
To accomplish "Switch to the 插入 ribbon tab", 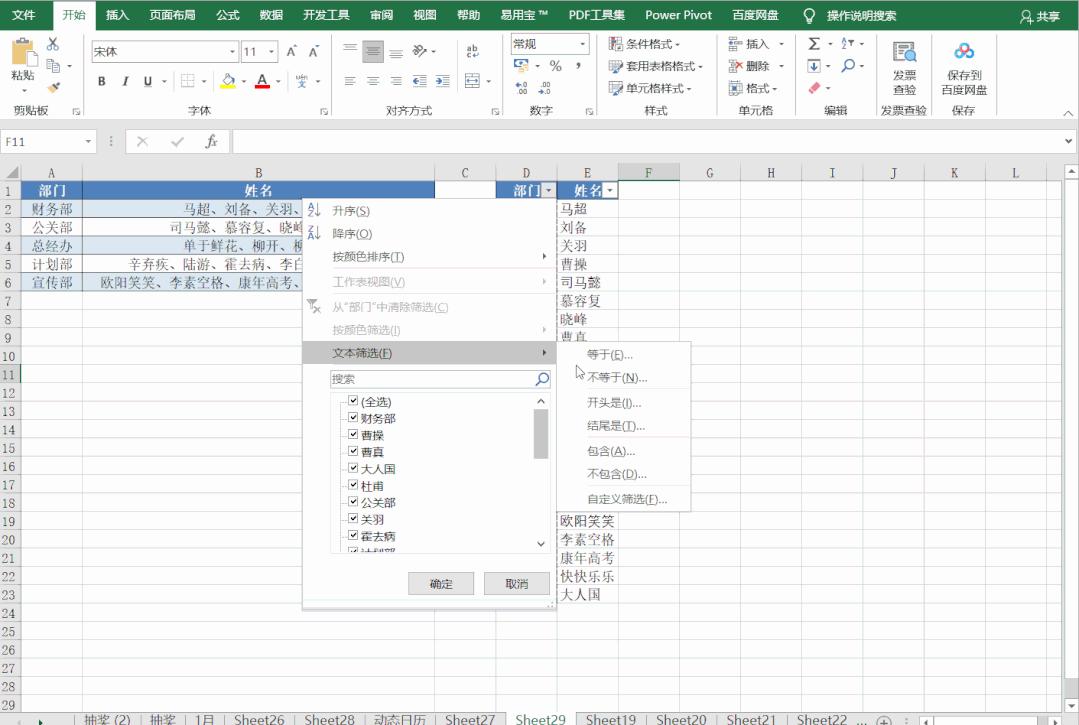I will [116, 15].
